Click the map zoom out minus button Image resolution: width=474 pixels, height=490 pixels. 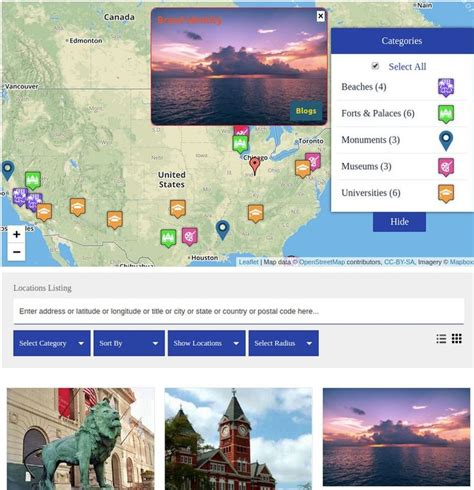tap(16, 252)
